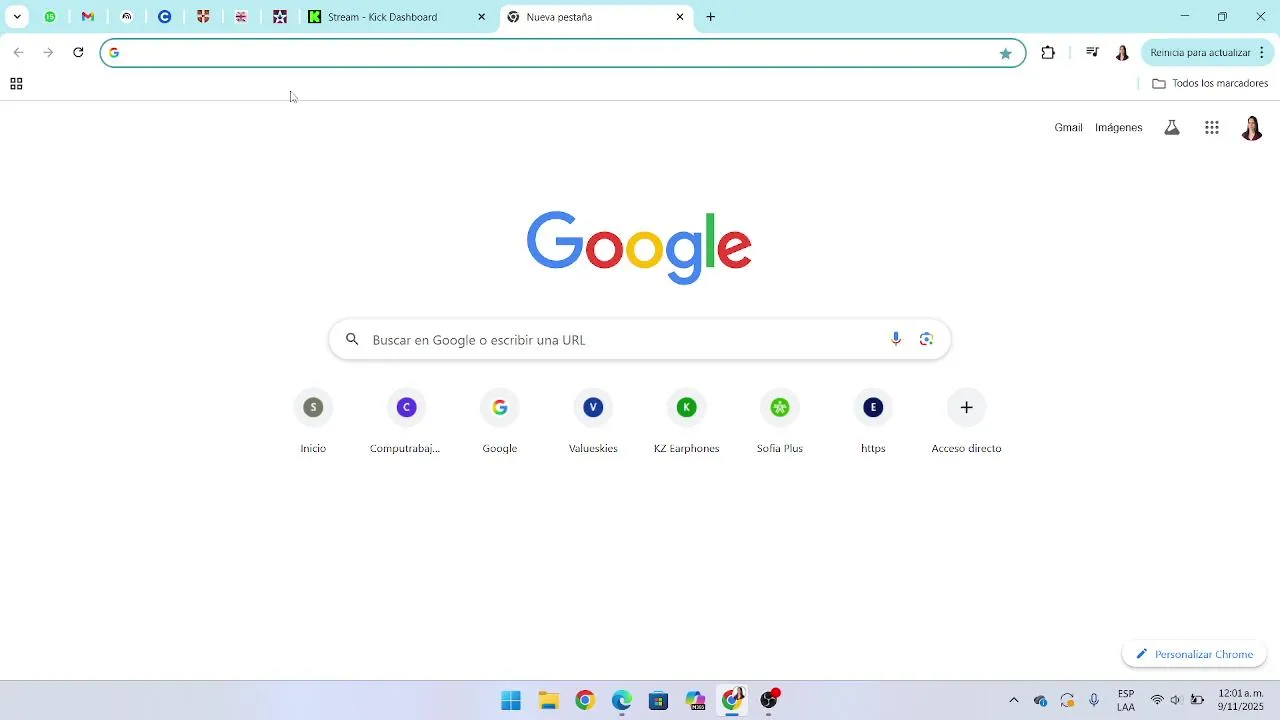Image resolution: width=1280 pixels, height=720 pixels.
Task: Open a new tab with plus button
Action: pos(711,17)
